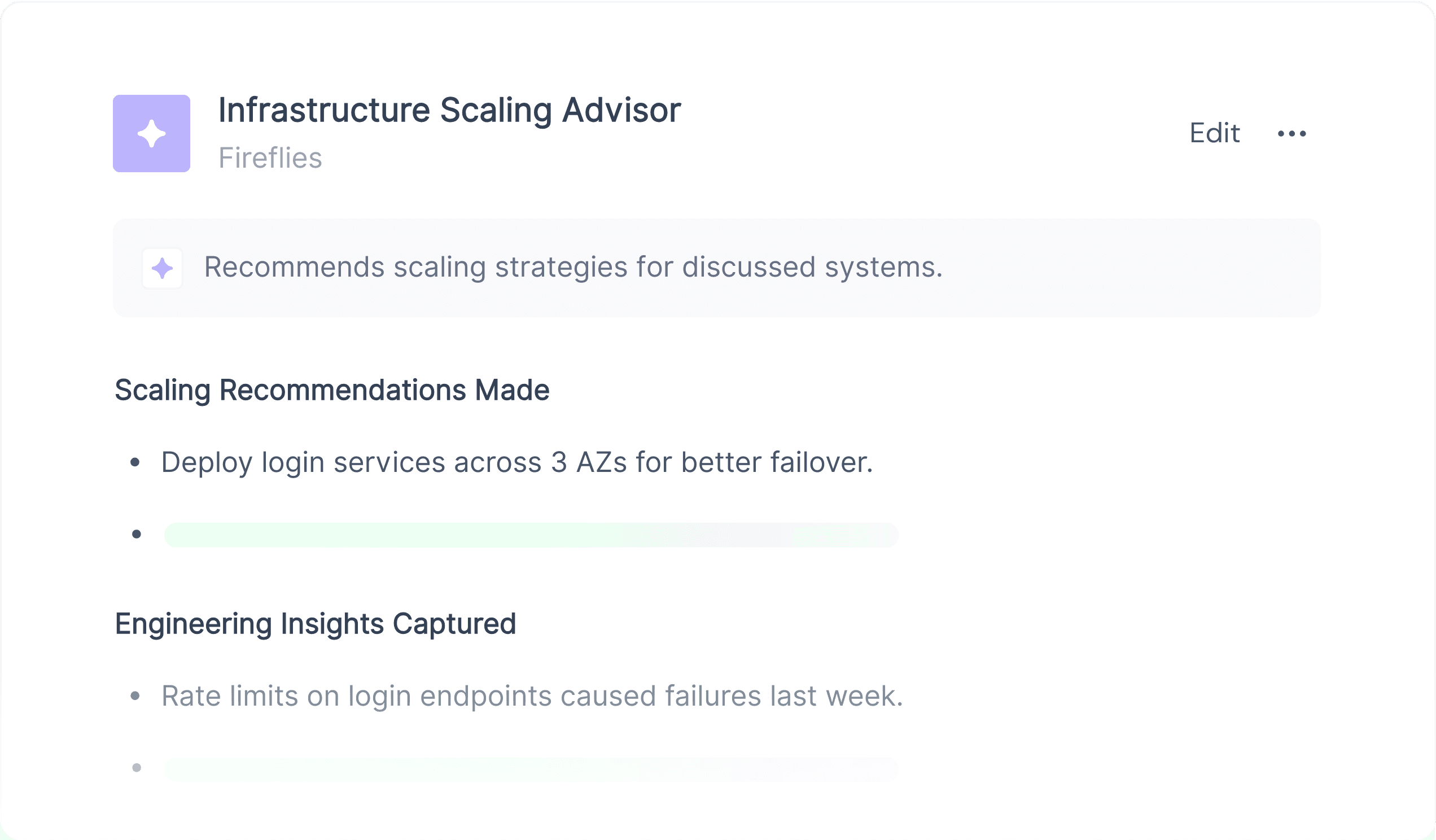1436x840 pixels.
Task: Click the Engineering Insights Captured heading
Action: click(x=316, y=624)
